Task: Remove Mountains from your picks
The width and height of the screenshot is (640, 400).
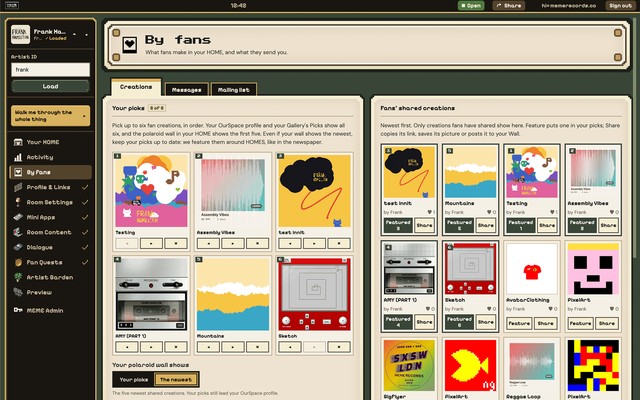Action: (x=257, y=347)
